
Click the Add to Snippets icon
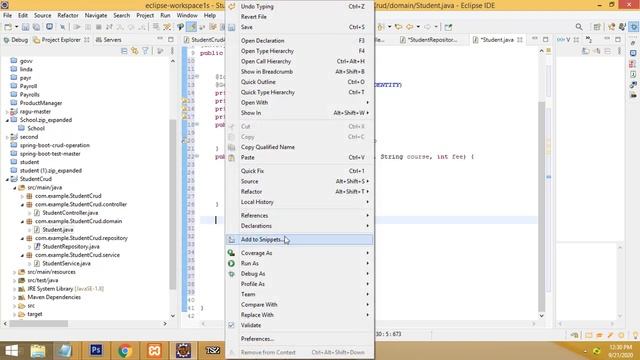pos(231,240)
